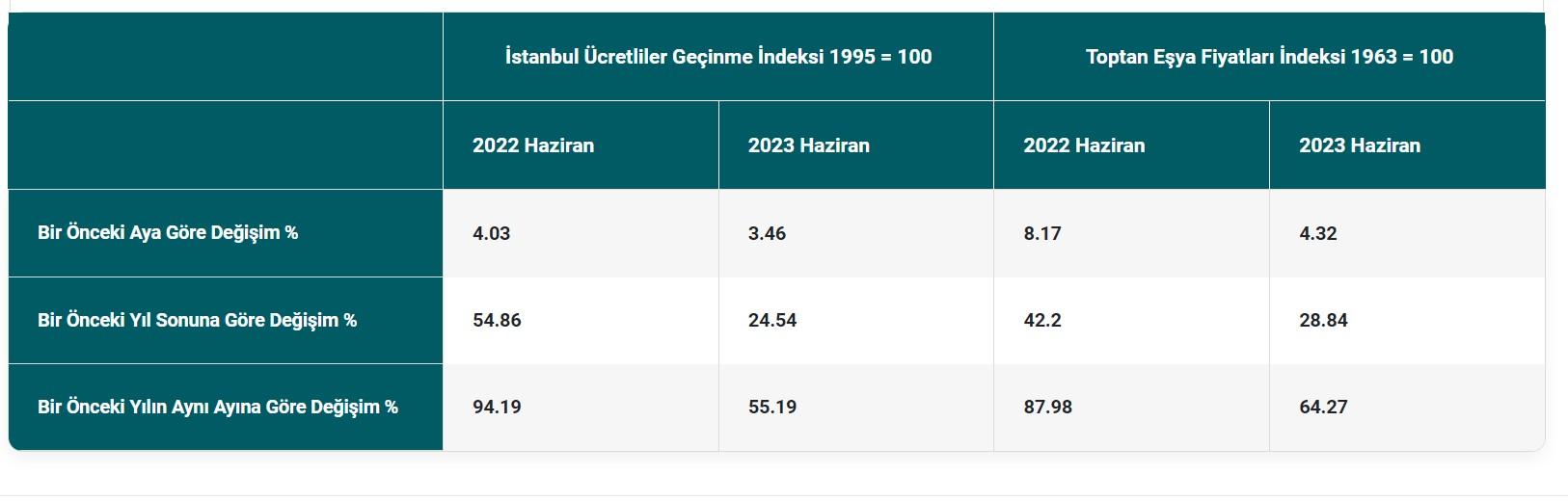Screen dimensions: 1568x501
Task: Click 2022 Haziran under İstanbul Ücretliler index
Action: (533, 145)
